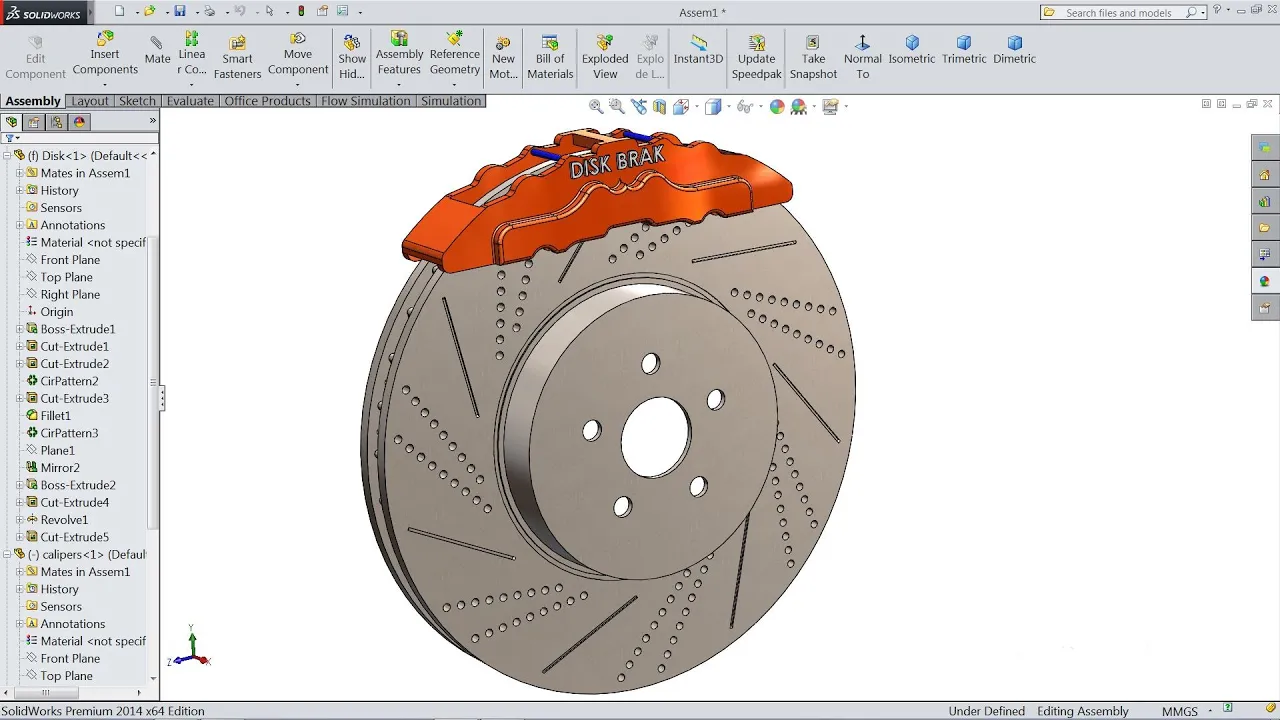Switch to the Sketch tab
Image resolution: width=1280 pixels, height=720 pixels.
[x=137, y=101]
